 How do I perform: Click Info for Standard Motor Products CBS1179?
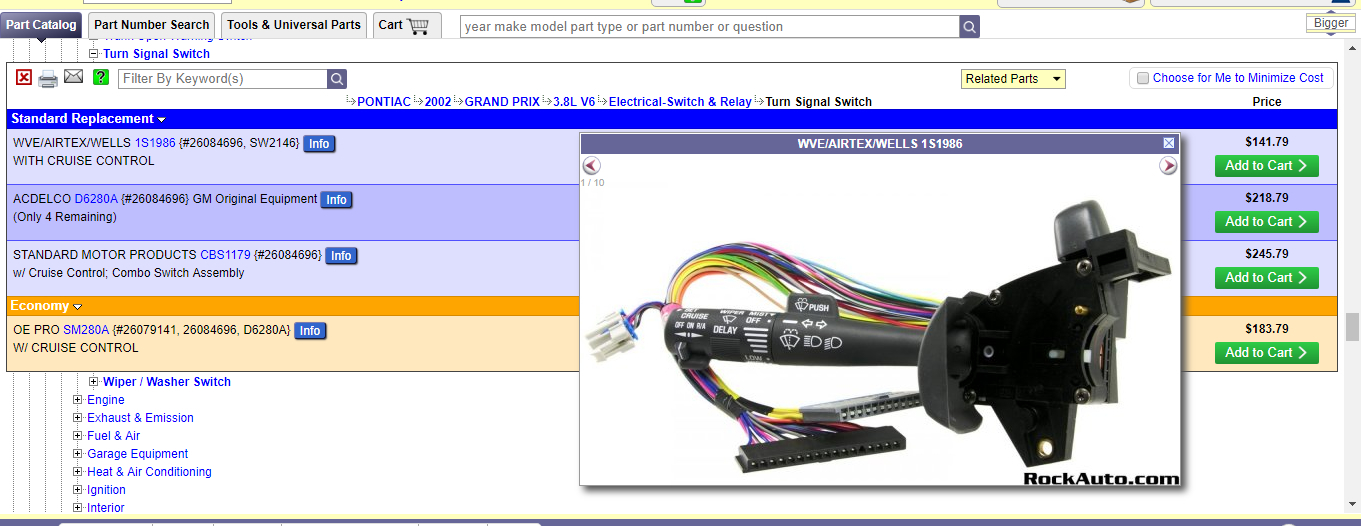pyautogui.click(x=341, y=256)
